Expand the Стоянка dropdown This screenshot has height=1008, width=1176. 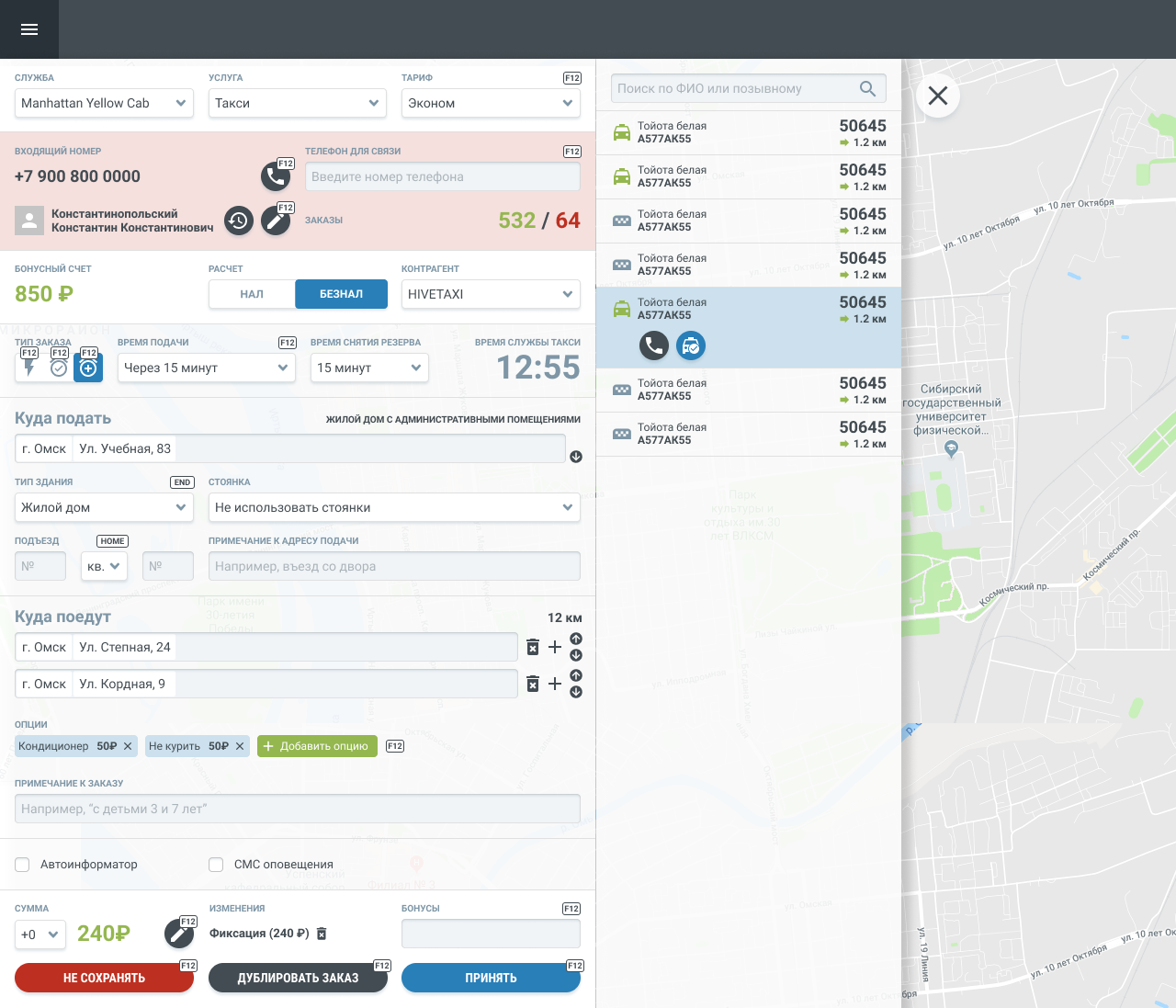coord(394,507)
